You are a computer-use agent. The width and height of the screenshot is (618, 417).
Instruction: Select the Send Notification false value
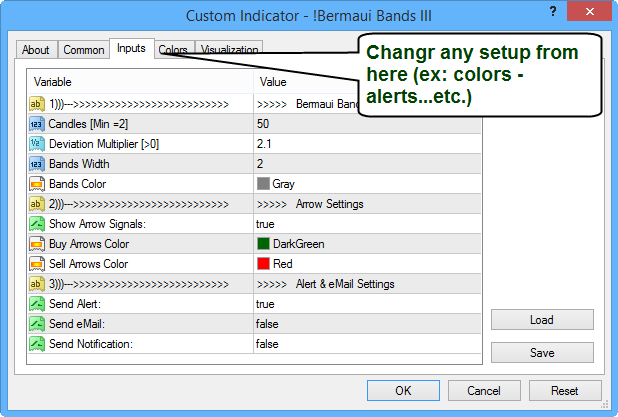coord(267,344)
